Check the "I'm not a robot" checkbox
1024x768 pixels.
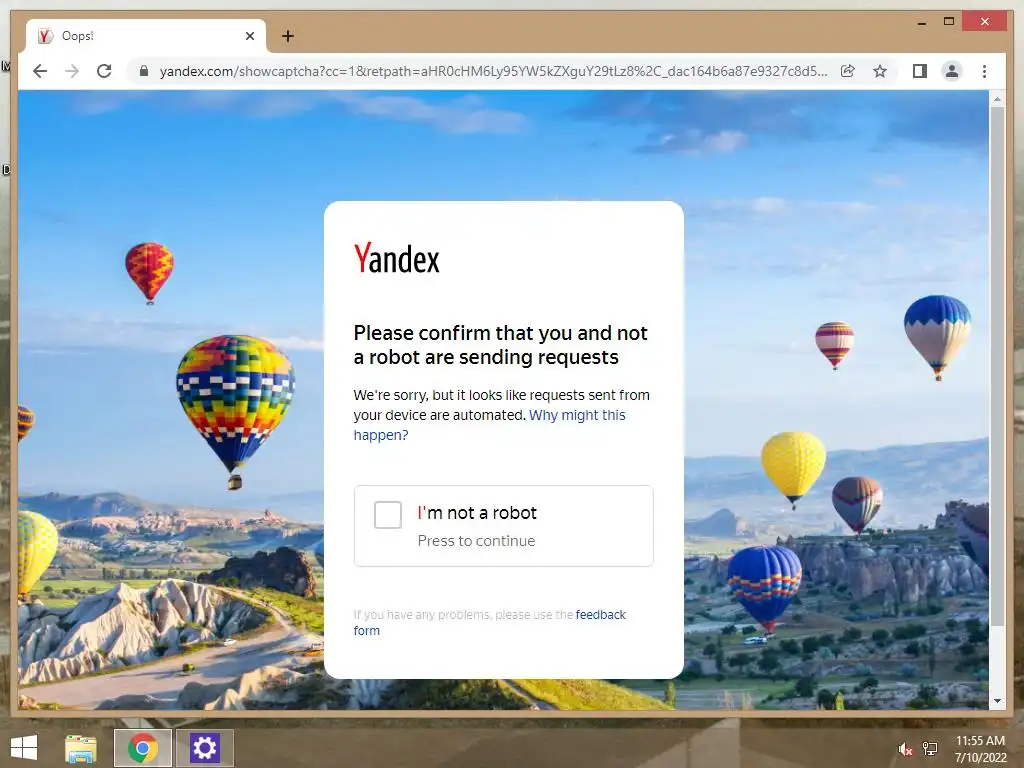(x=387, y=515)
